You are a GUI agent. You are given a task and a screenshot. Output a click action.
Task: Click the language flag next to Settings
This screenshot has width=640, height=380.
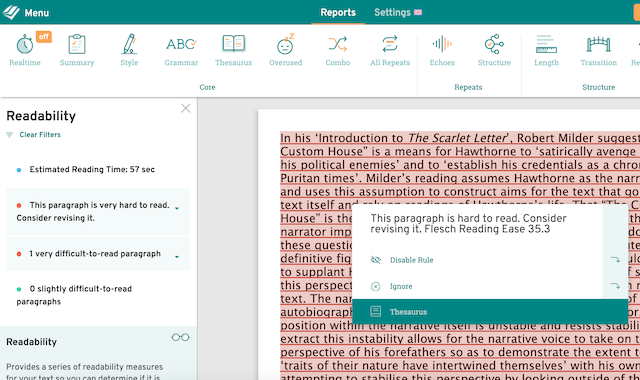[x=418, y=12]
